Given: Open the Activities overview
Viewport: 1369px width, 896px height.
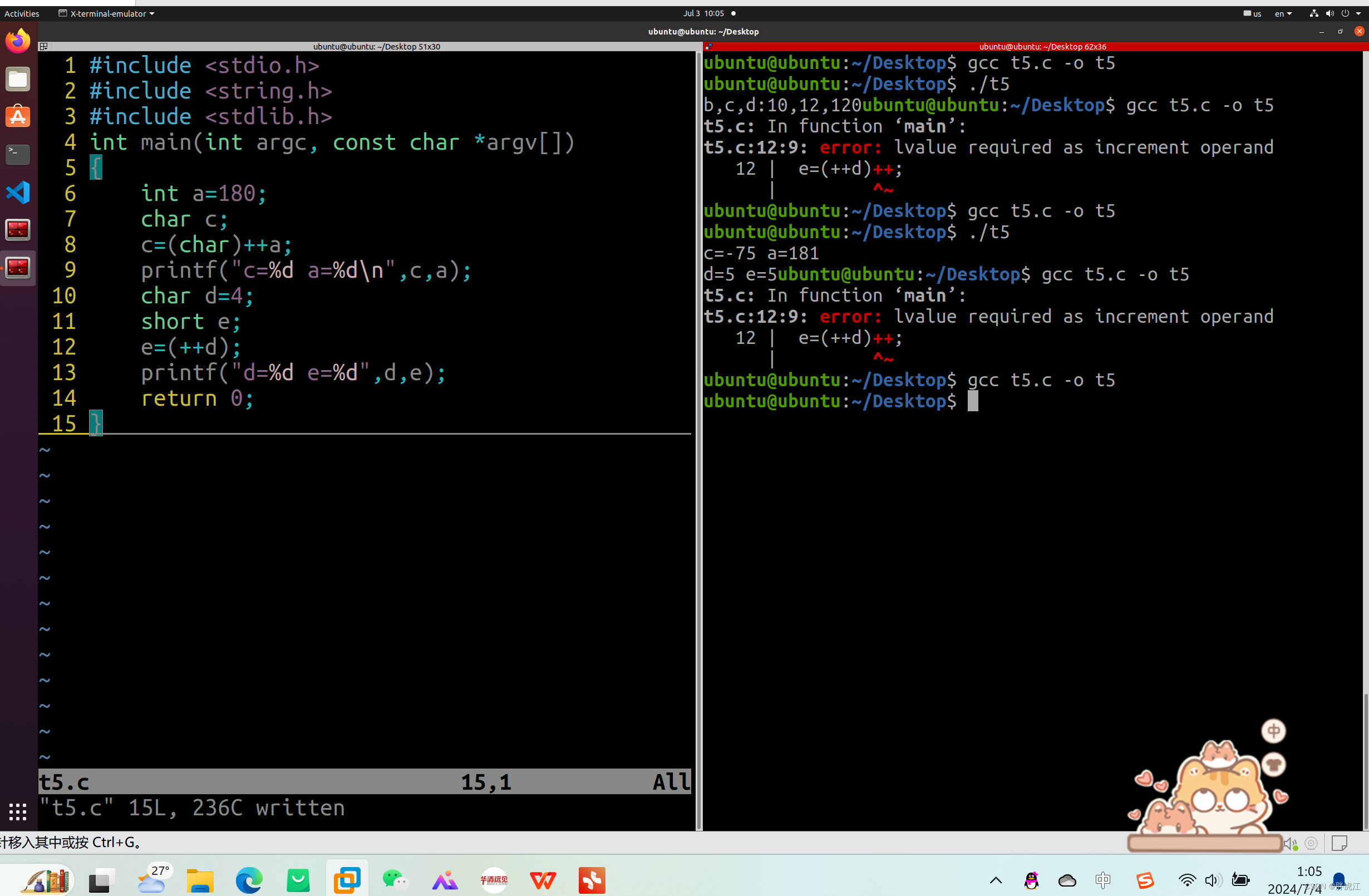Looking at the screenshot, I should 22,13.
